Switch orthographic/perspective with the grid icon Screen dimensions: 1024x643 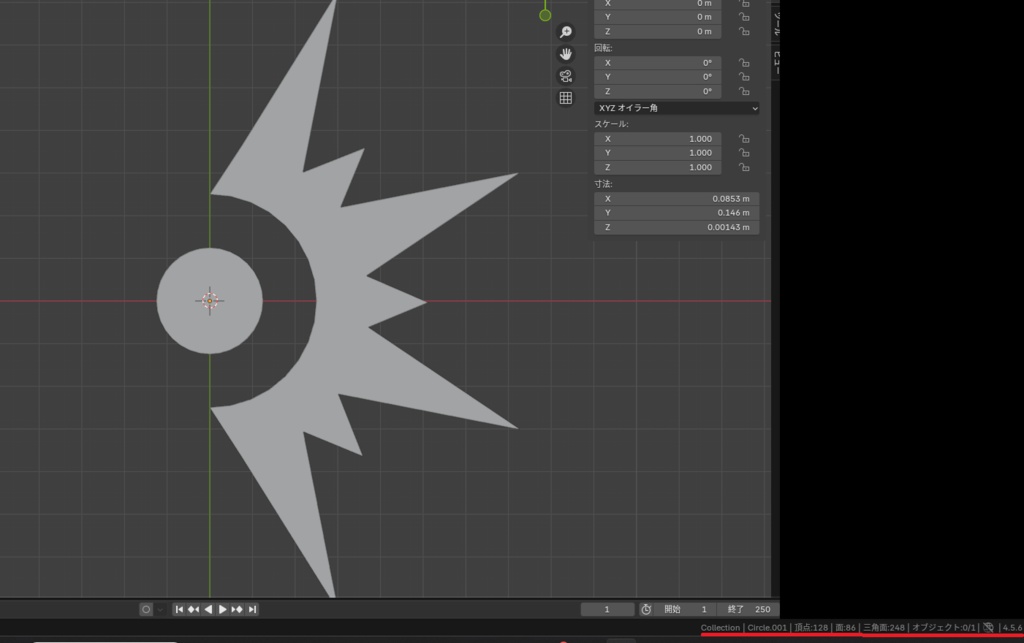point(566,98)
